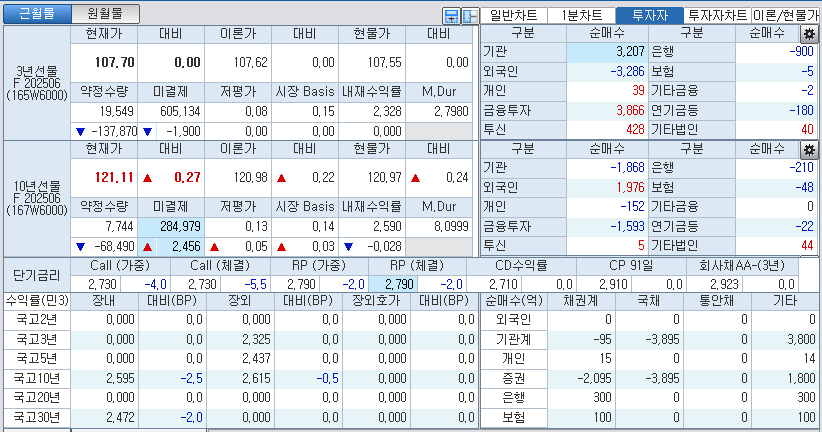
Task: Click the 국고3년 장외 yield 2.325
Action: pos(256,339)
